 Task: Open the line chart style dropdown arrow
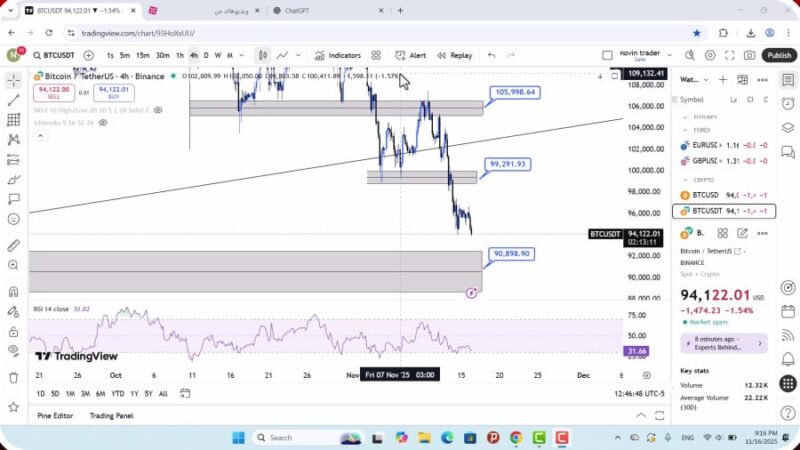[298, 55]
